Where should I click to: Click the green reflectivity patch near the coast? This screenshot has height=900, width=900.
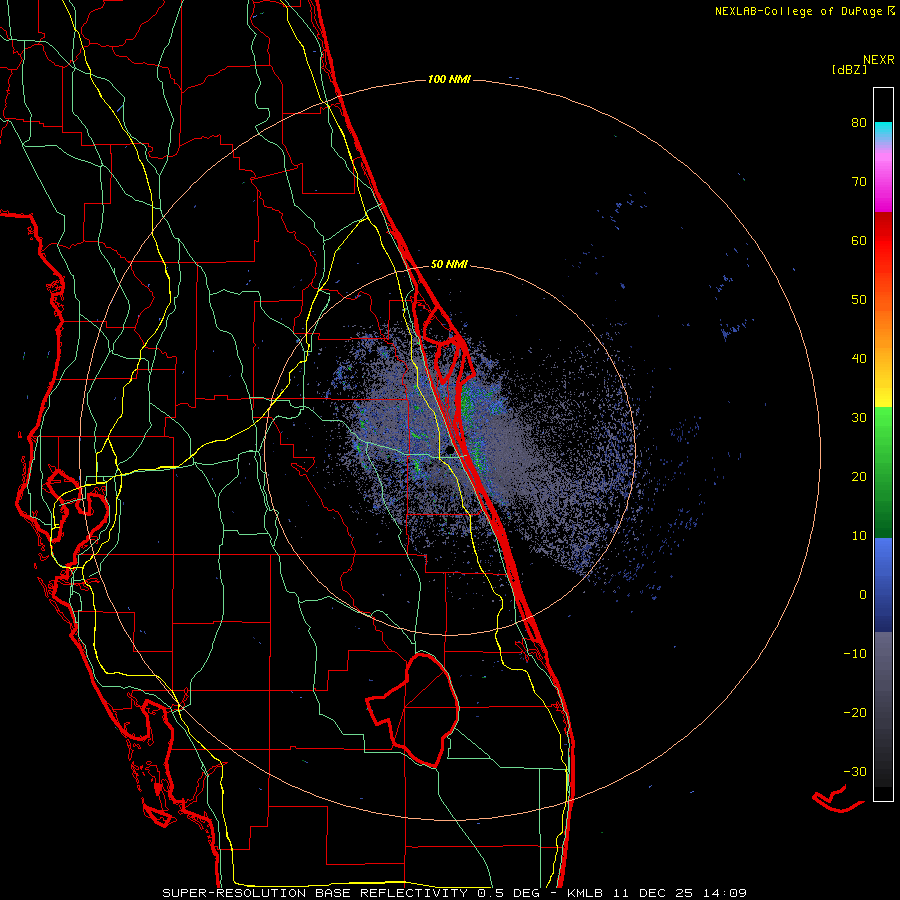click(467, 402)
